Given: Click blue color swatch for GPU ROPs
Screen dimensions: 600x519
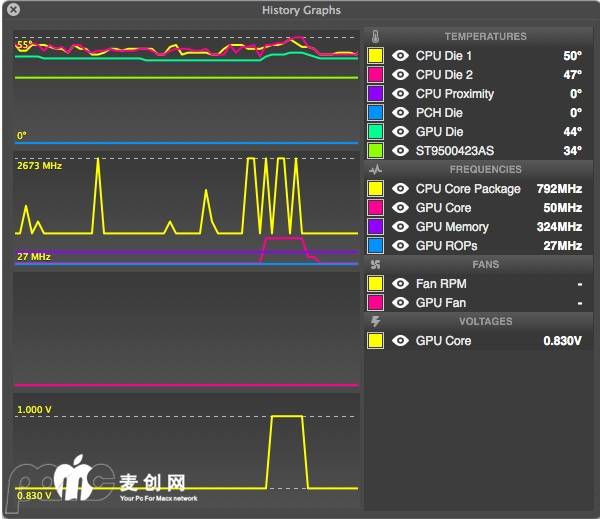Looking at the screenshot, I should [x=376, y=246].
